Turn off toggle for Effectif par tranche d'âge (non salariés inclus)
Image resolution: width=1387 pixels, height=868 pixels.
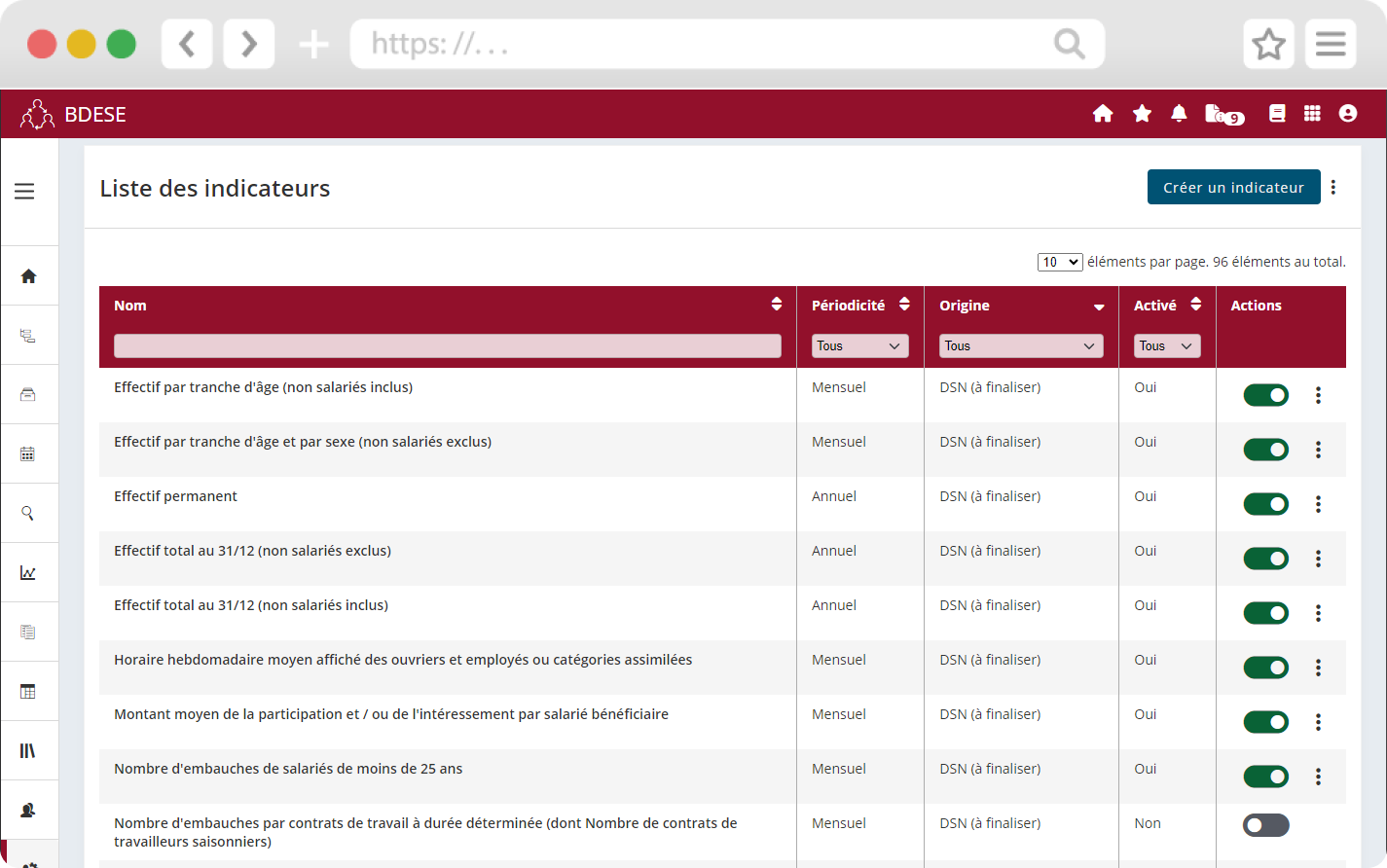pos(1265,395)
